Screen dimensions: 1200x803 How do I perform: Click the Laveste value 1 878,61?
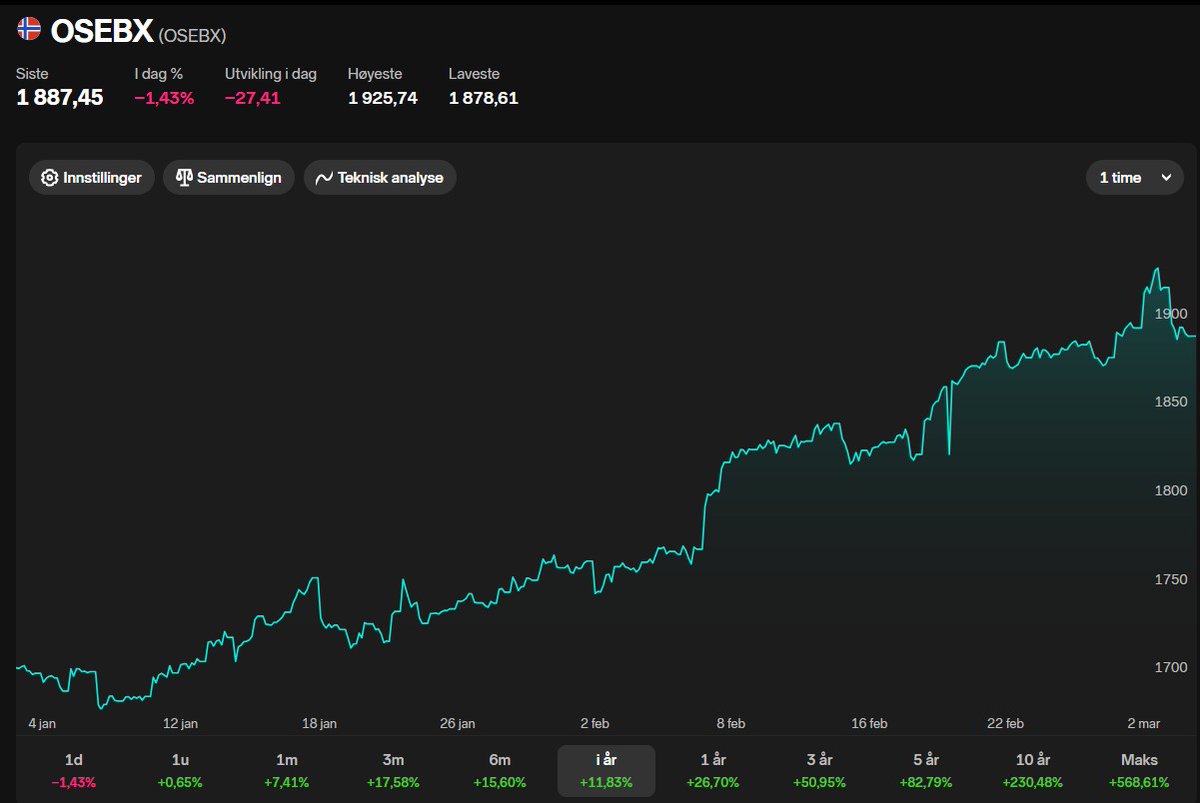483,98
